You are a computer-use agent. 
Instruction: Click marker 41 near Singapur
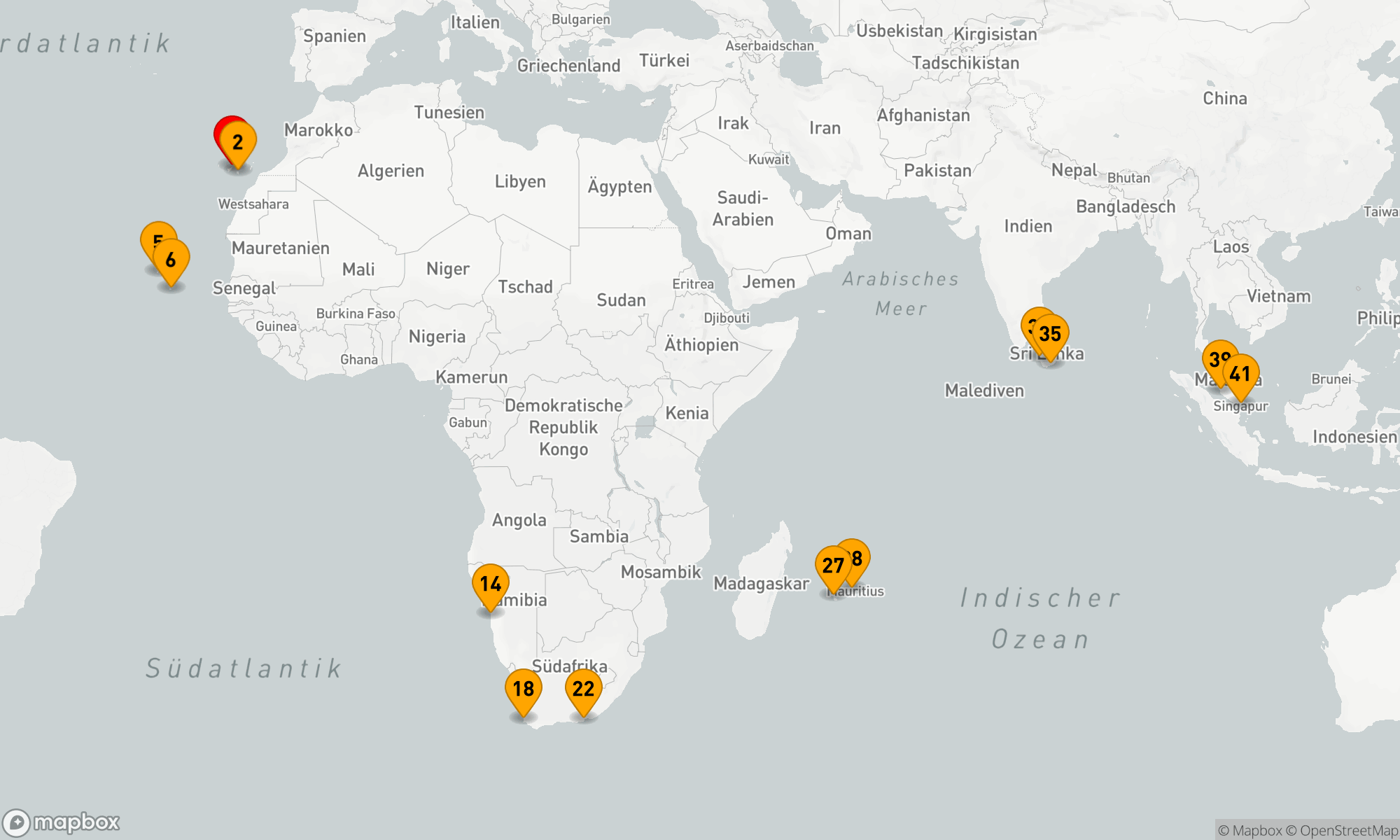1240,374
